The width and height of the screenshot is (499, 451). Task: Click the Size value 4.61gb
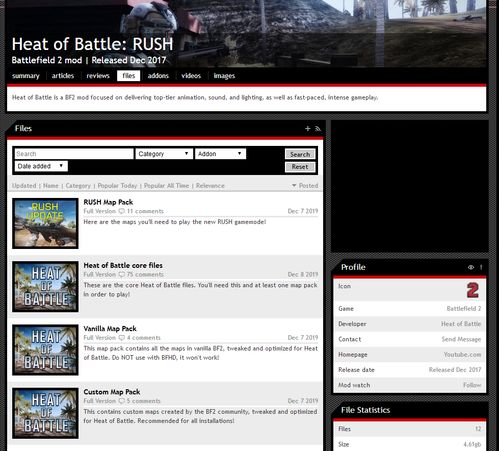pos(472,444)
